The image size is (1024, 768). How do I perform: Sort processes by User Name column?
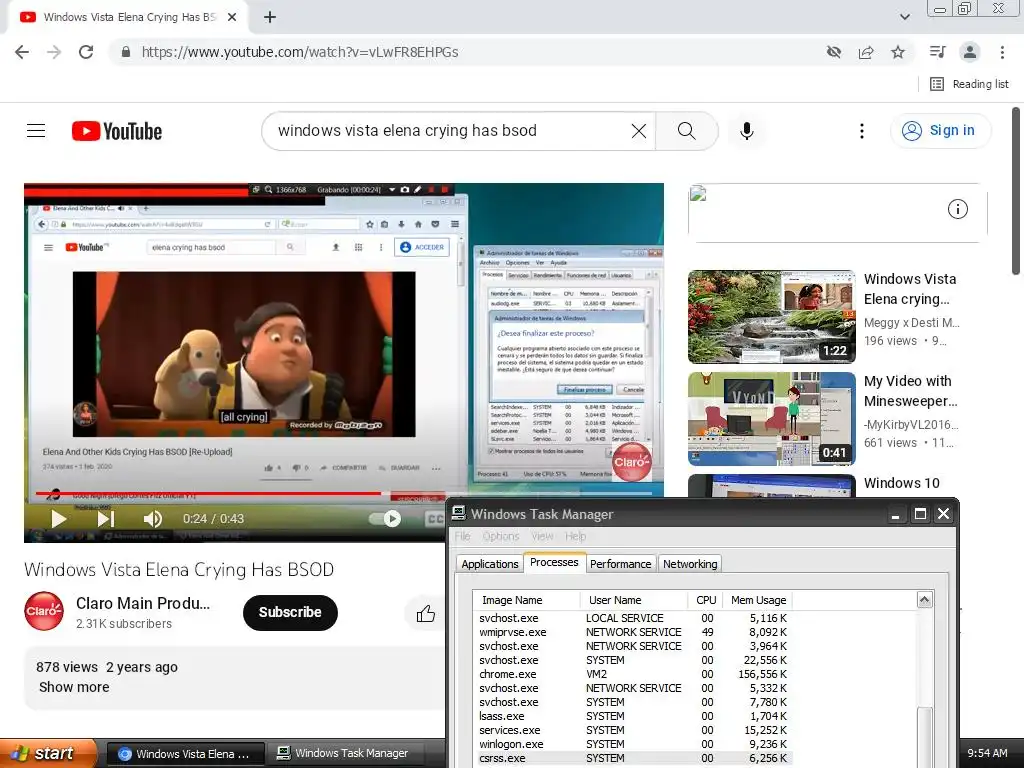click(x=633, y=600)
